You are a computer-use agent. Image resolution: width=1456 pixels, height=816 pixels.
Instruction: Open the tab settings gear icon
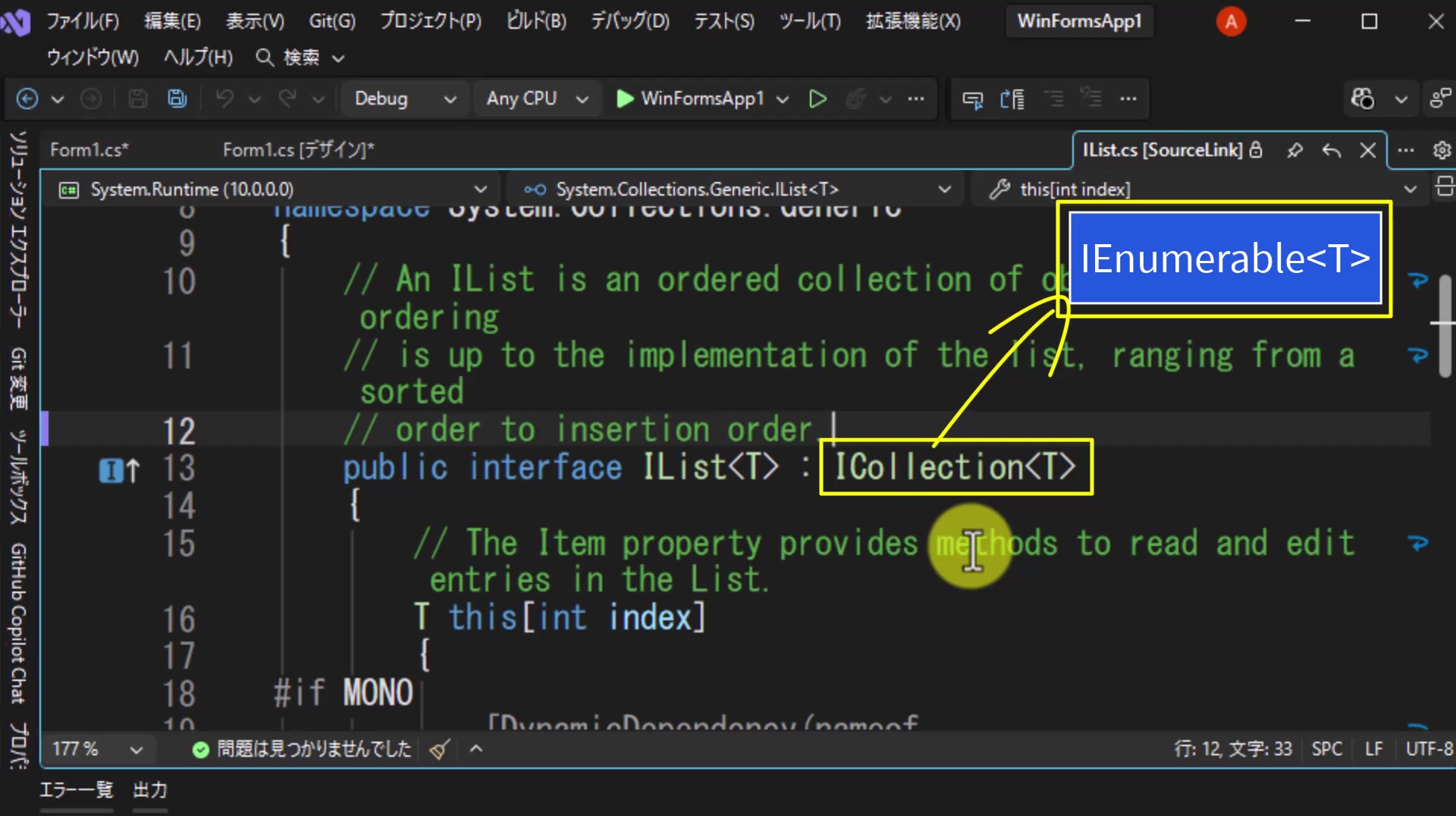(x=1442, y=150)
